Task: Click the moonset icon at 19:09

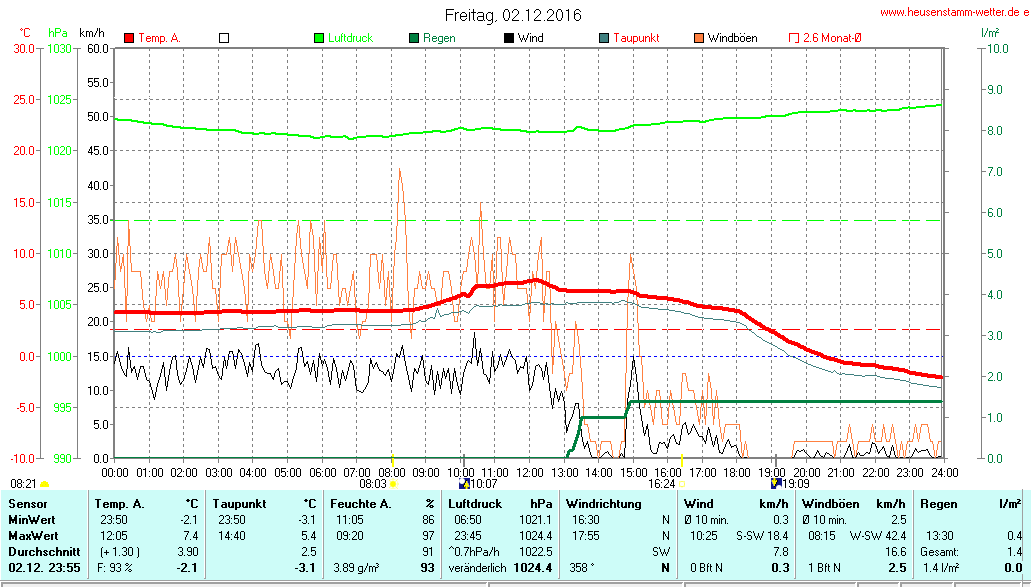Action: point(776,484)
